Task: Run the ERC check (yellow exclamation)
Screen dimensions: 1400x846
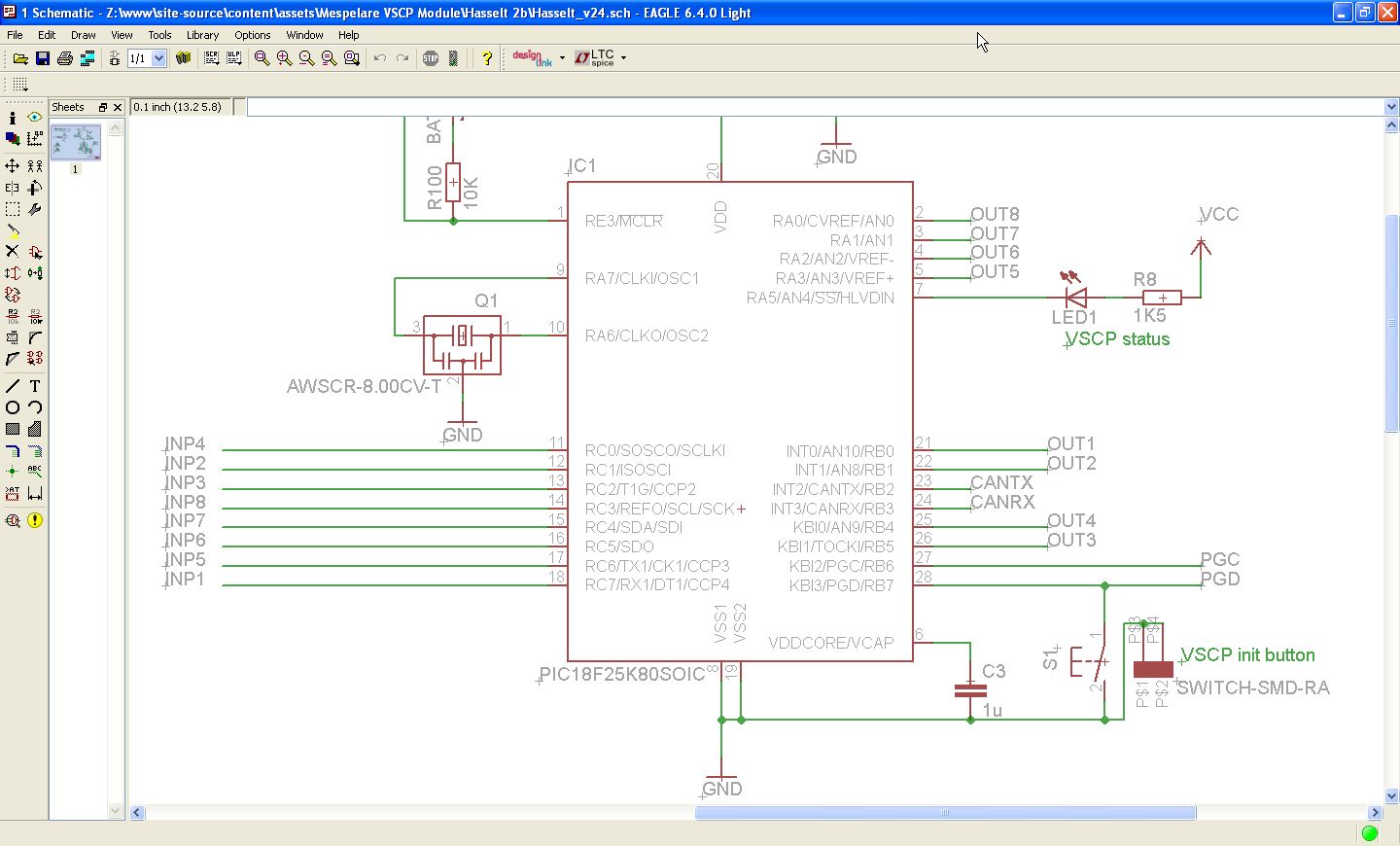Action: point(35,520)
